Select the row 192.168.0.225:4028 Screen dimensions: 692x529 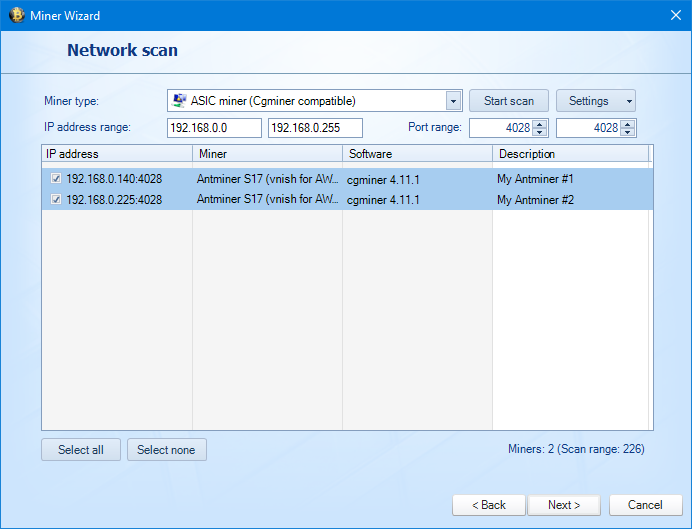pos(347,199)
